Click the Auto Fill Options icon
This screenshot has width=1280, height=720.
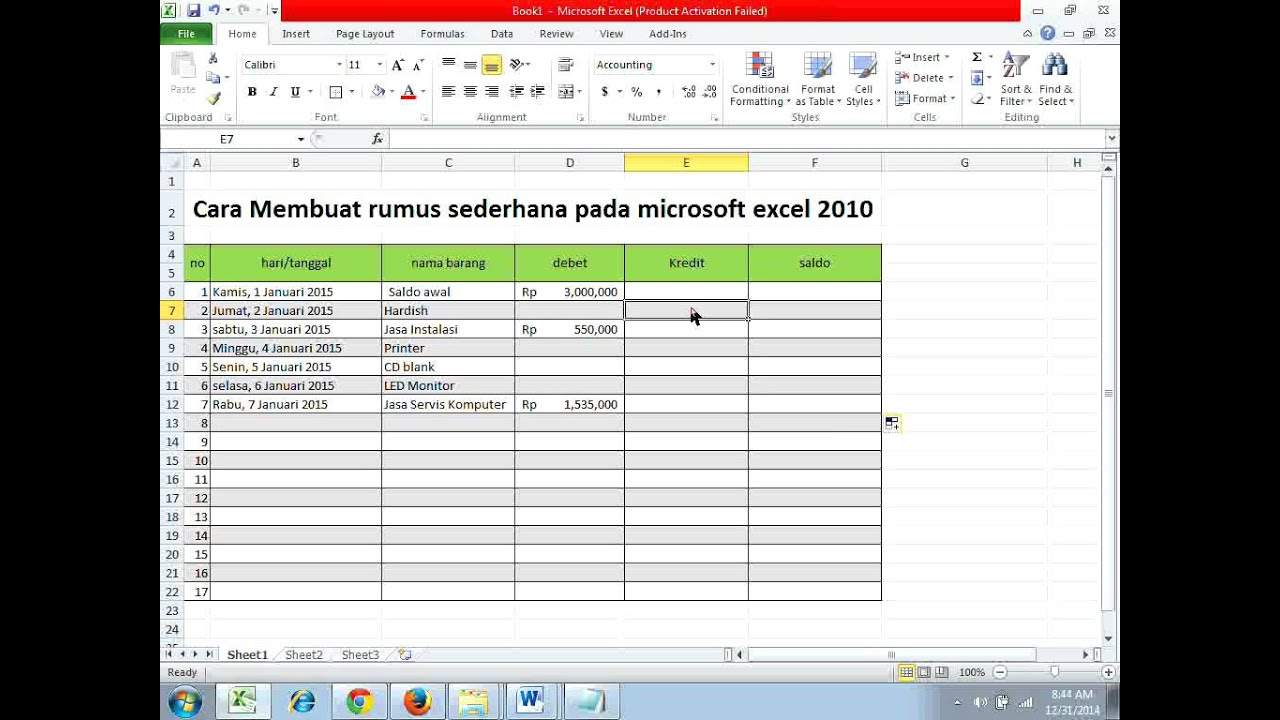pyautogui.click(x=892, y=424)
